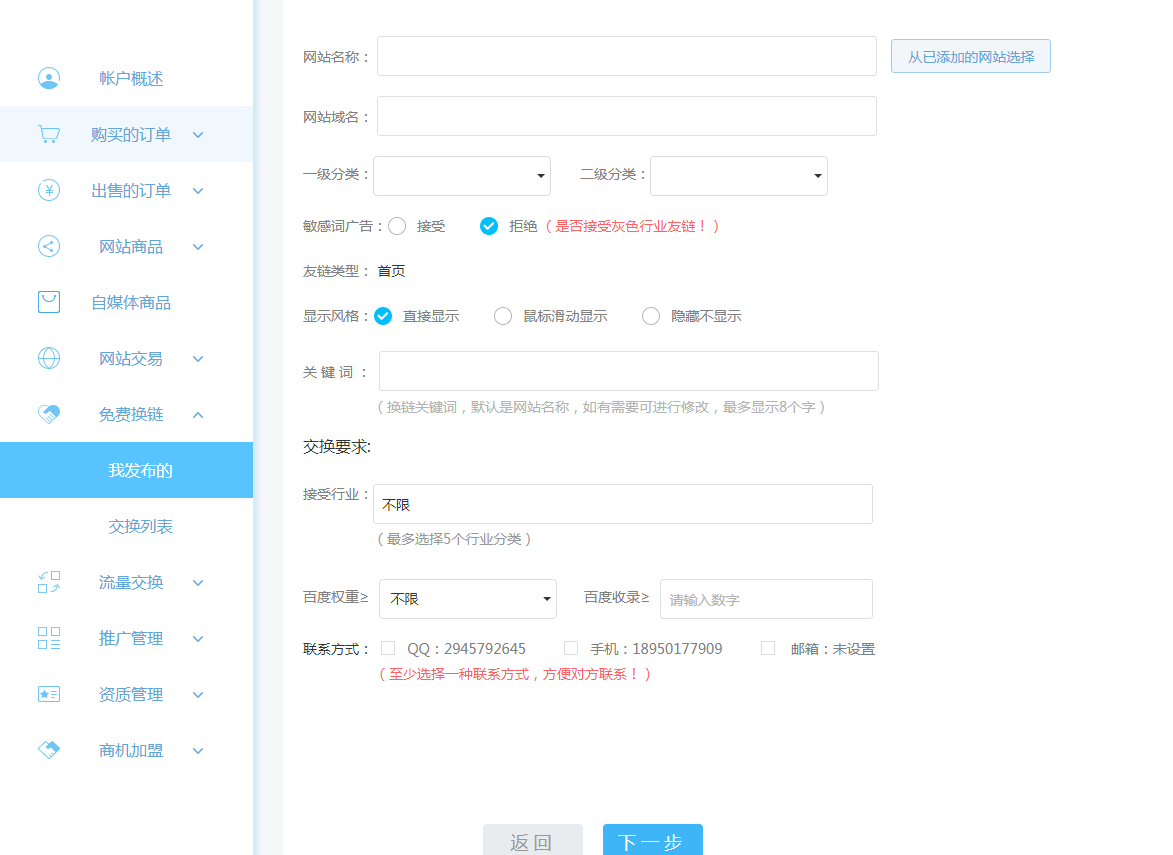Open the 一级分类 dropdown
Screen dimensions: 1173x855
pos(462,176)
